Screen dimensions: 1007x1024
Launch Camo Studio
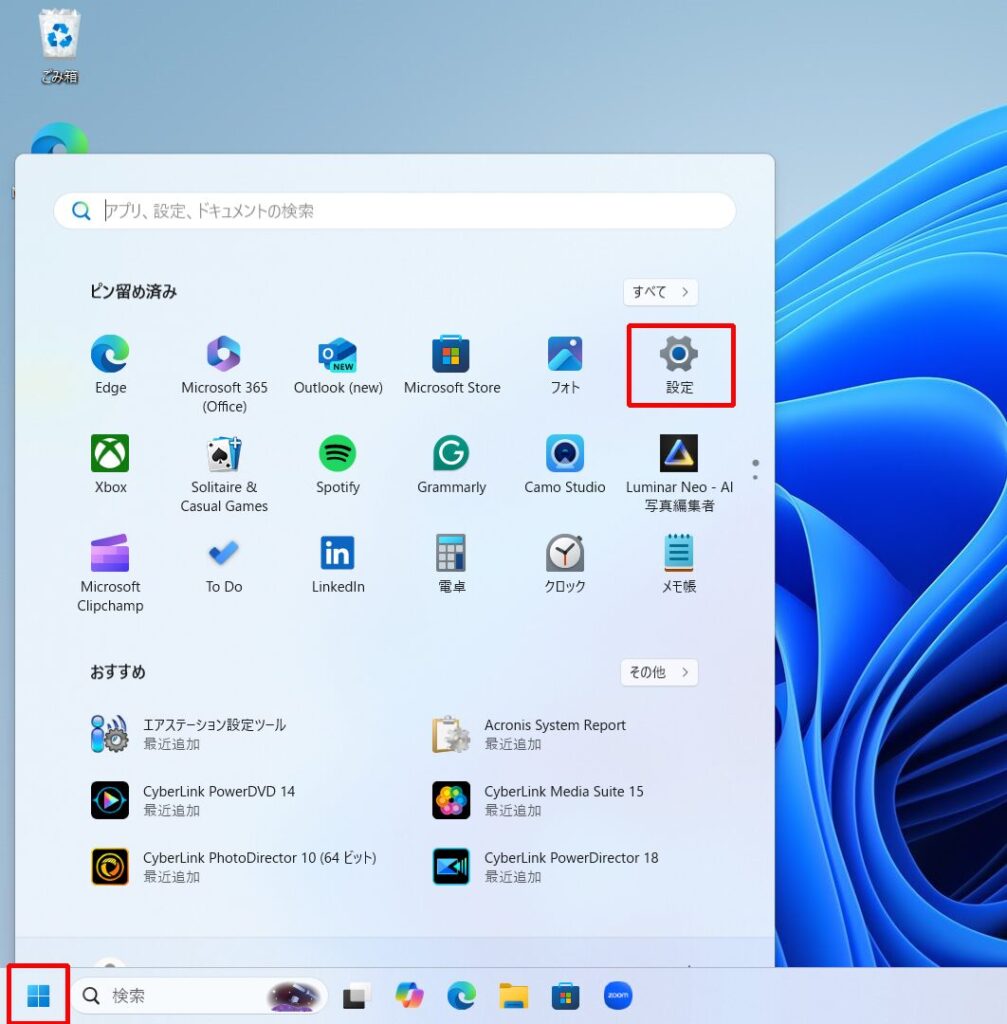pos(565,464)
